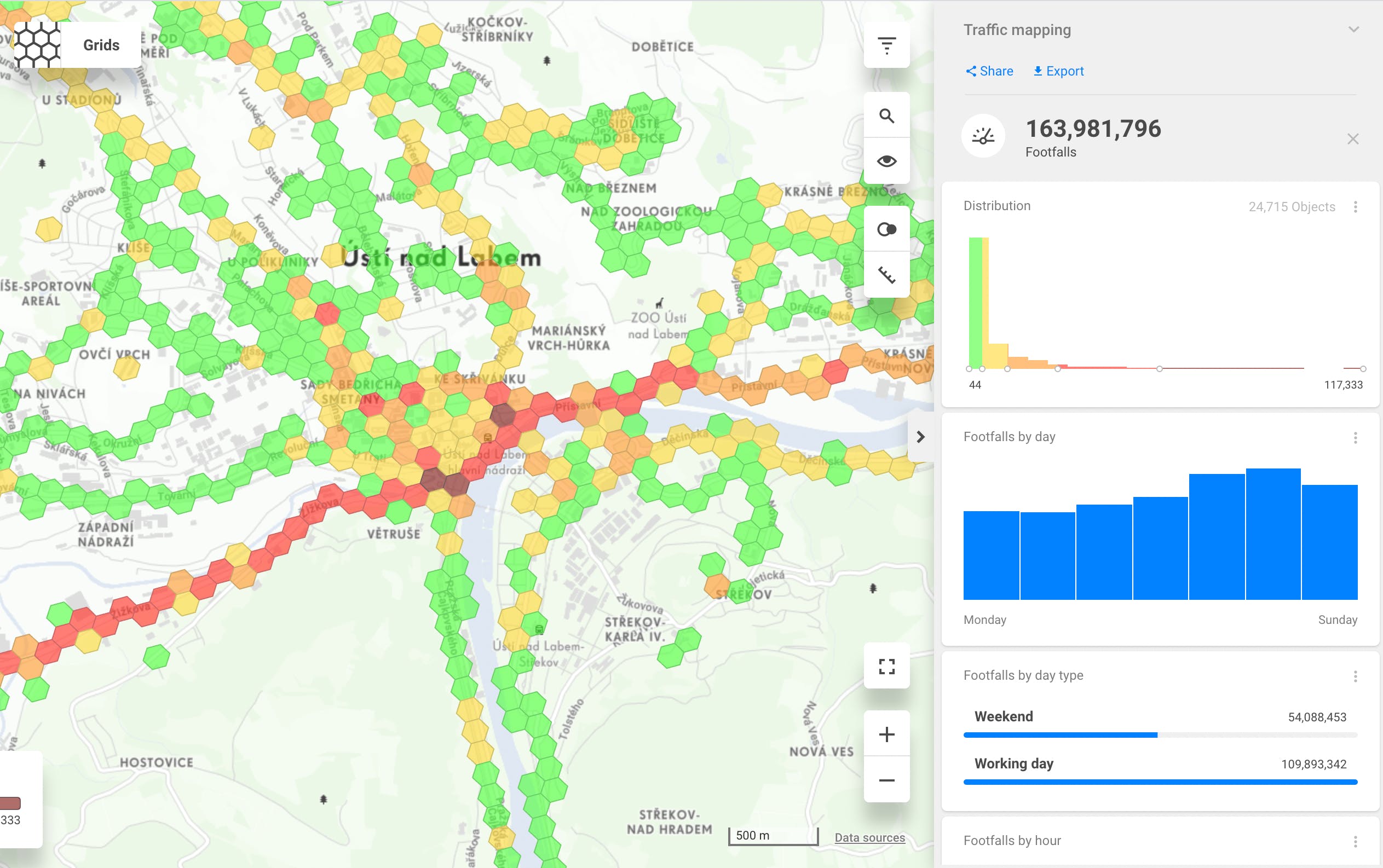1383x868 pixels.
Task: Toggle layer visibility with the eye icon
Action: 886,161
